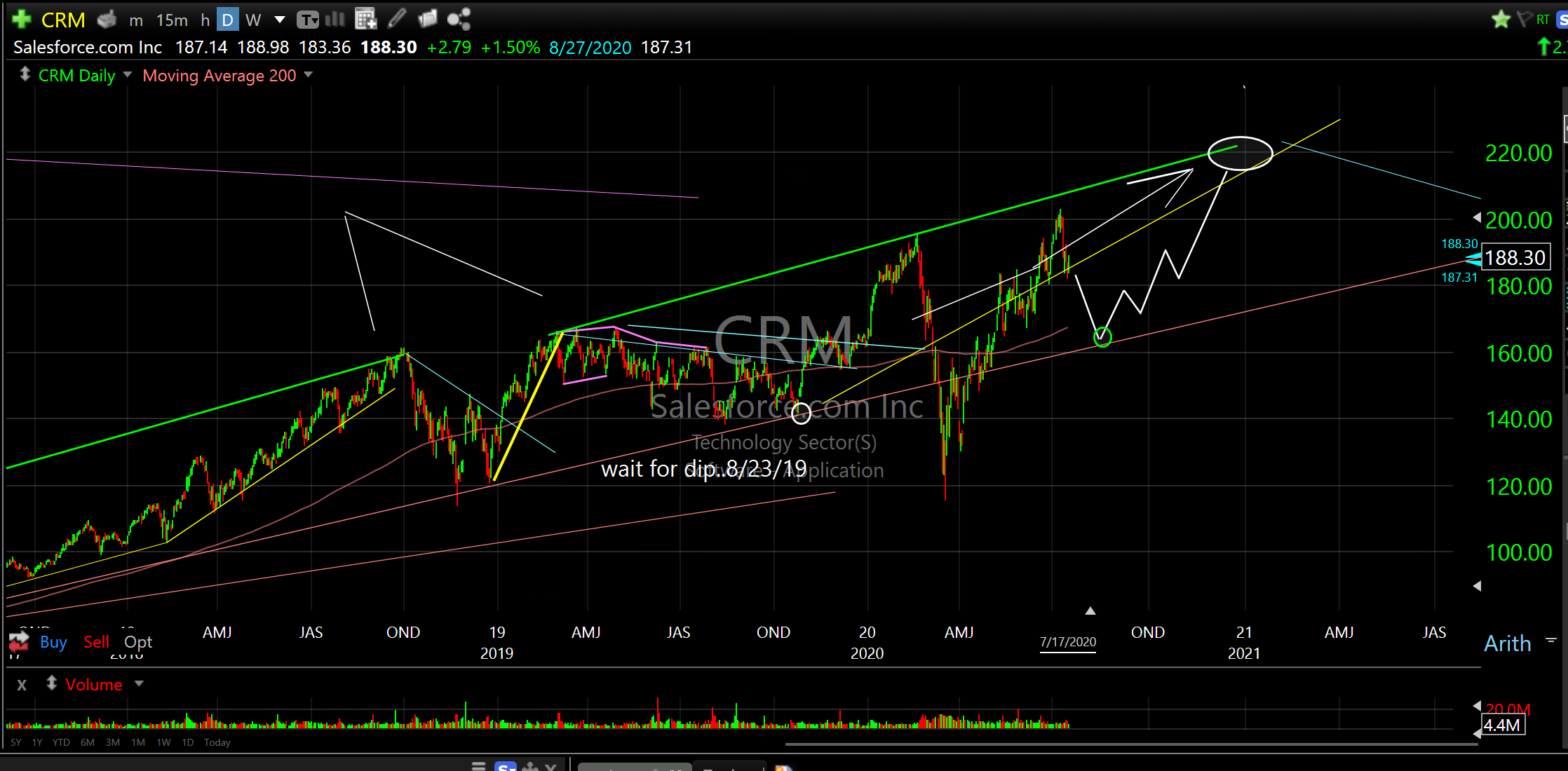Click the trade arrows icon beside Buy

click(x=19, y=641)
